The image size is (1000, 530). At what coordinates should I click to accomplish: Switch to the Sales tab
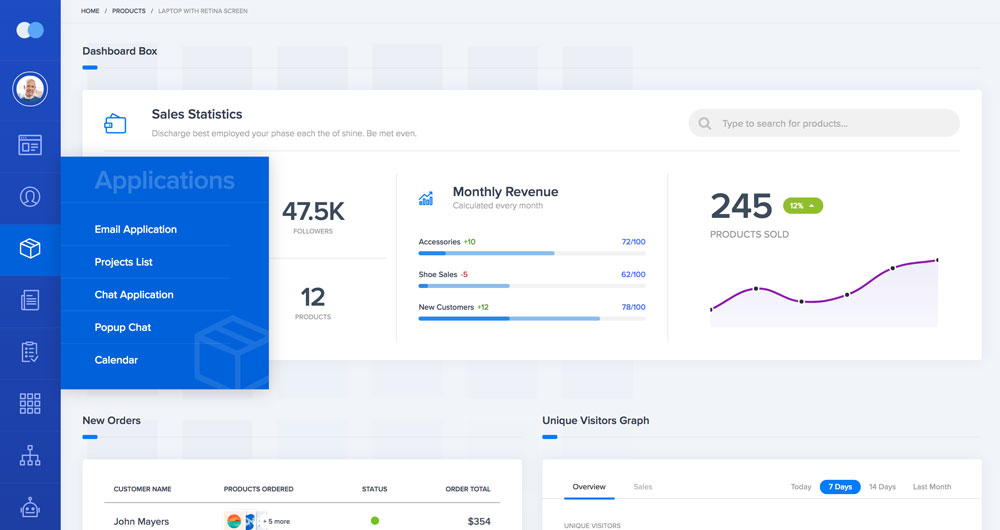642,487
